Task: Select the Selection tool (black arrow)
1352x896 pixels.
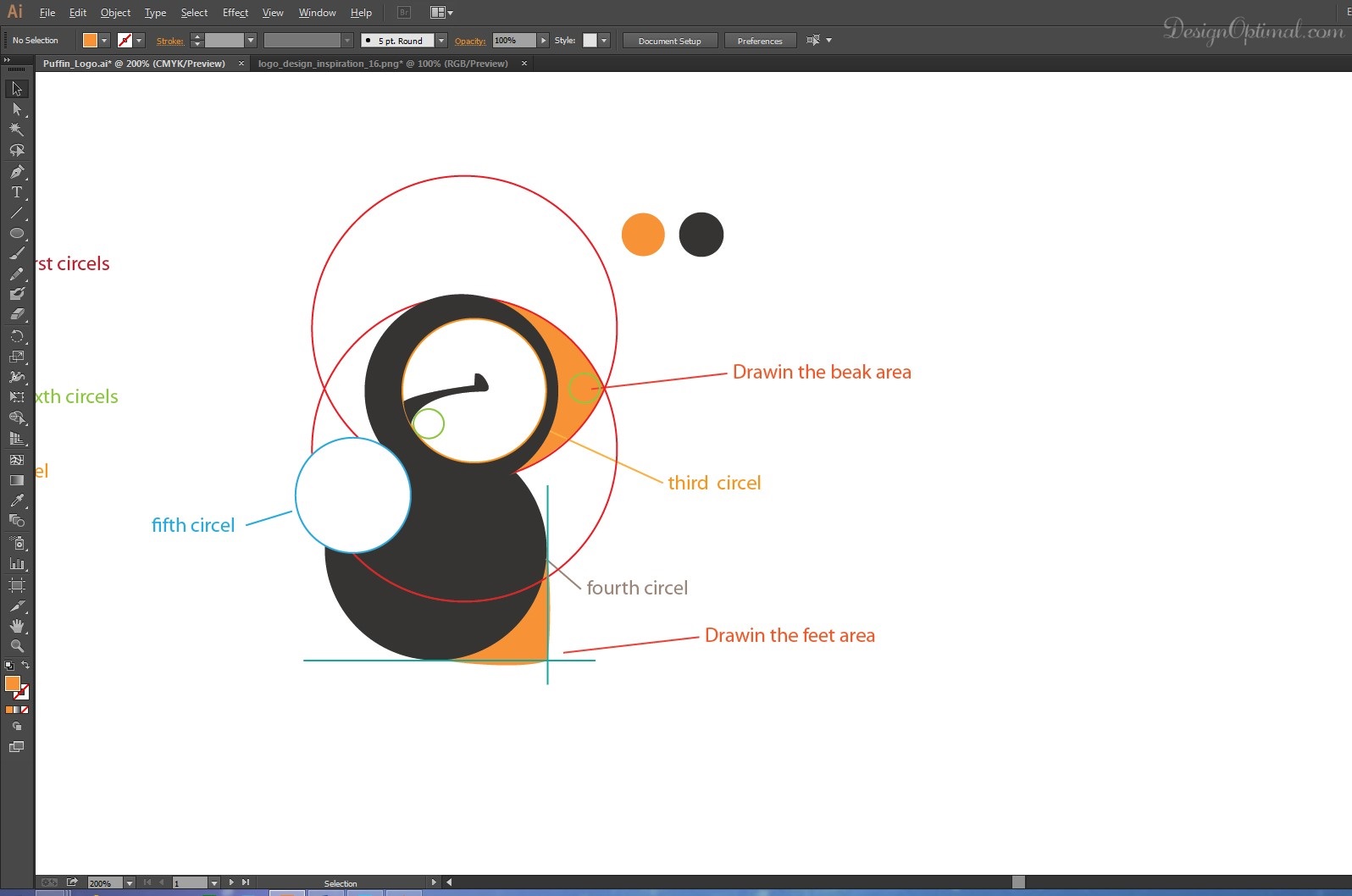Action: [16, 89]
